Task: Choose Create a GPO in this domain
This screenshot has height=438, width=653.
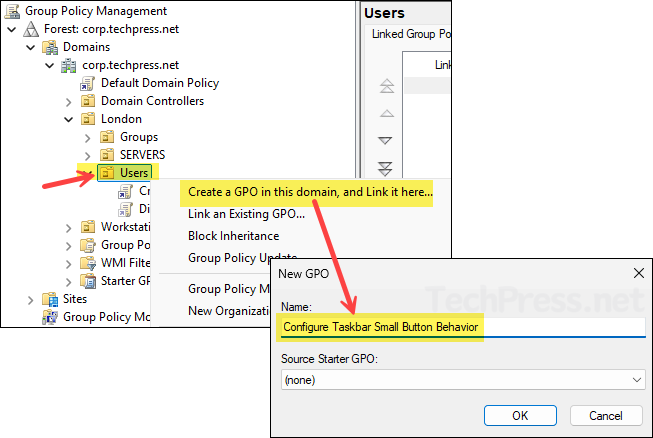Action: 310,191
